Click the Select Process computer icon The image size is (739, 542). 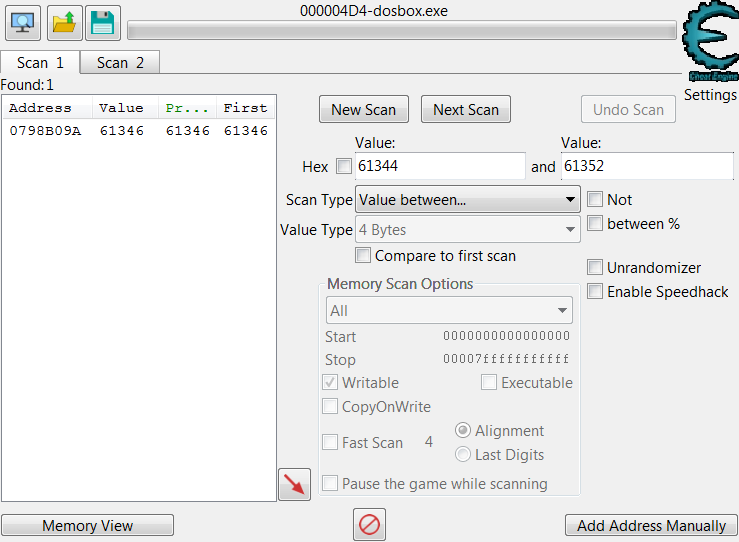coord(22,22)
